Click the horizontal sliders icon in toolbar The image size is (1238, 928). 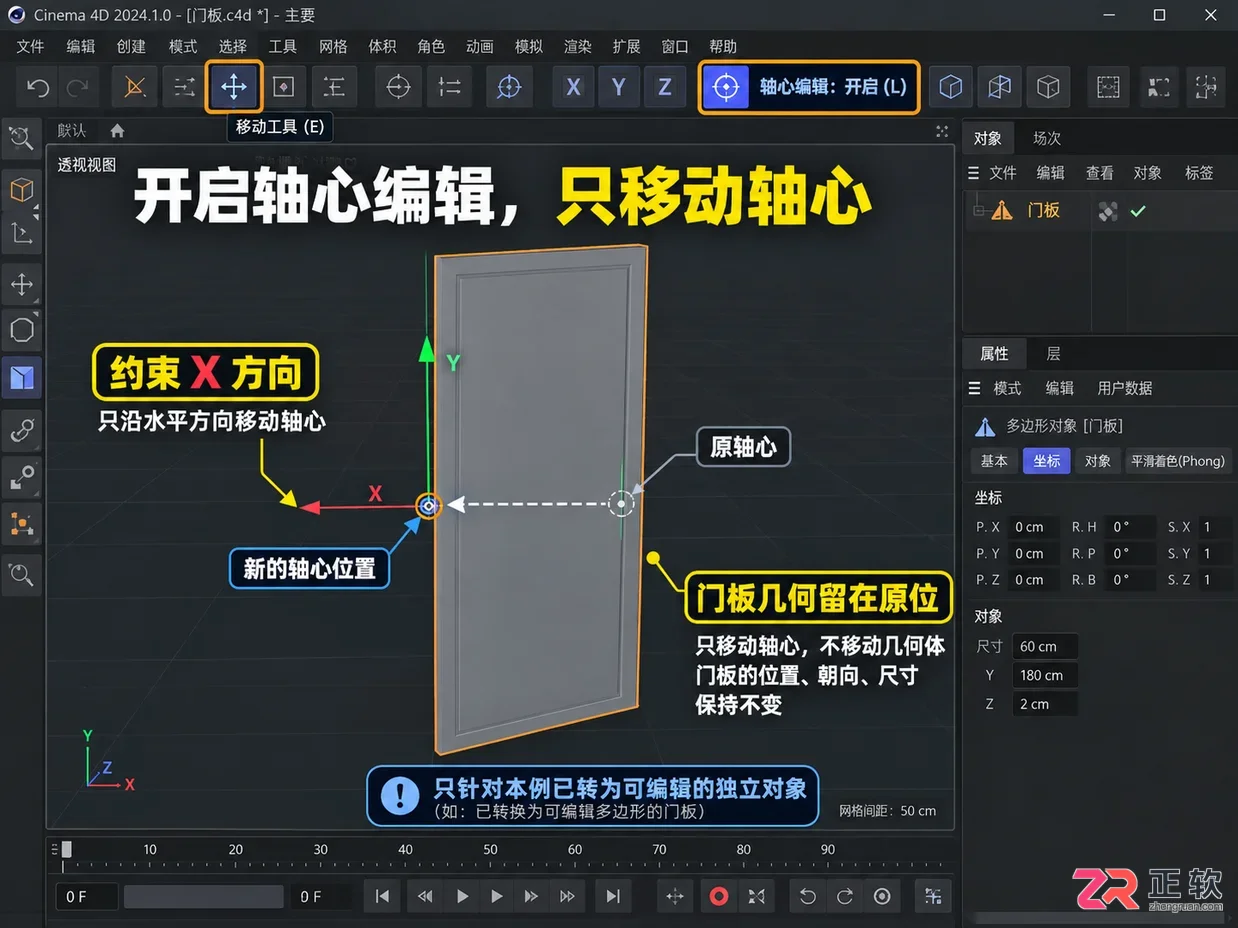pyautogui.click(x=450, y=87)
